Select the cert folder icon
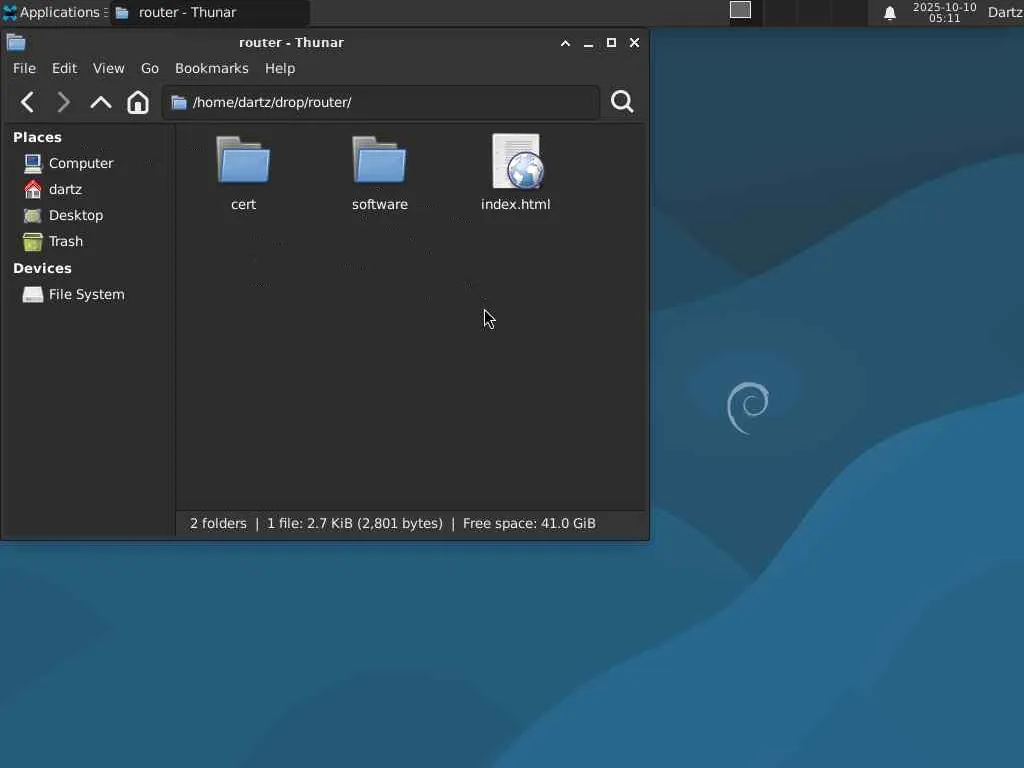The width and height of the screenshot is (1024, 768). click(243, 160)
